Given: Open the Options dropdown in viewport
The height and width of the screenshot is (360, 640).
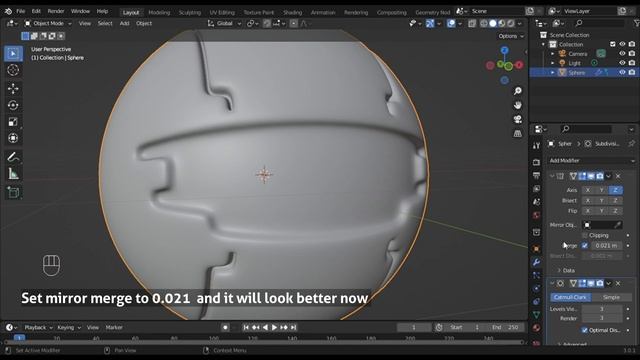Looking at the screenshot, I should click(511, 36).
